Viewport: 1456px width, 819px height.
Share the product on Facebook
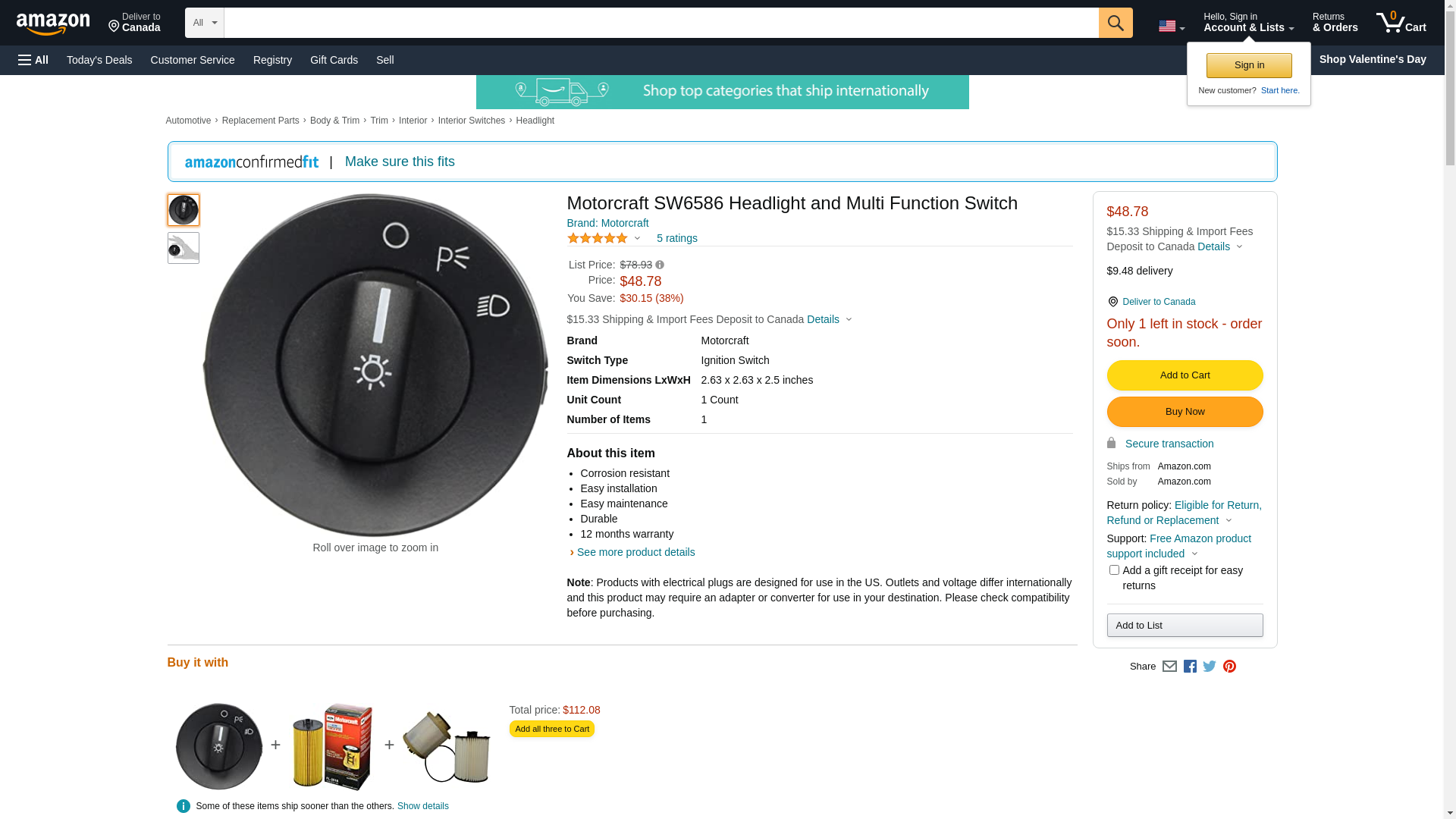(x=1190, y=667)
